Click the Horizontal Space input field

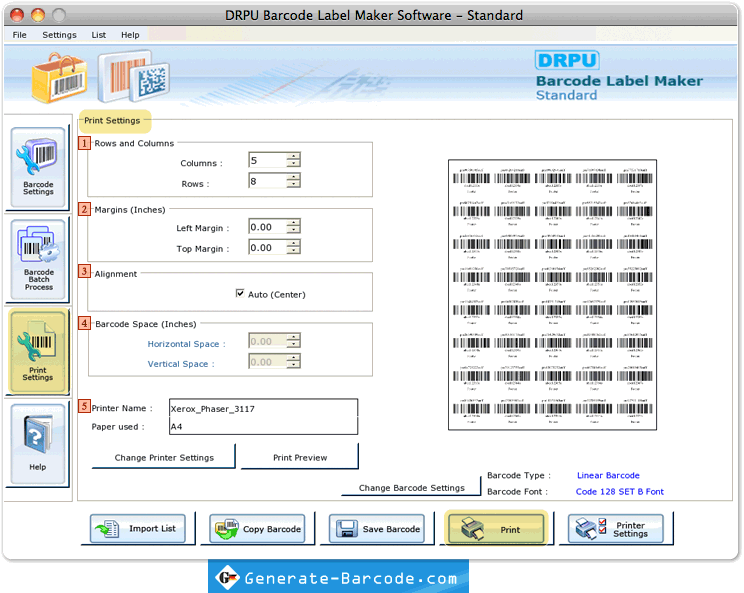[x=268, y=341]
